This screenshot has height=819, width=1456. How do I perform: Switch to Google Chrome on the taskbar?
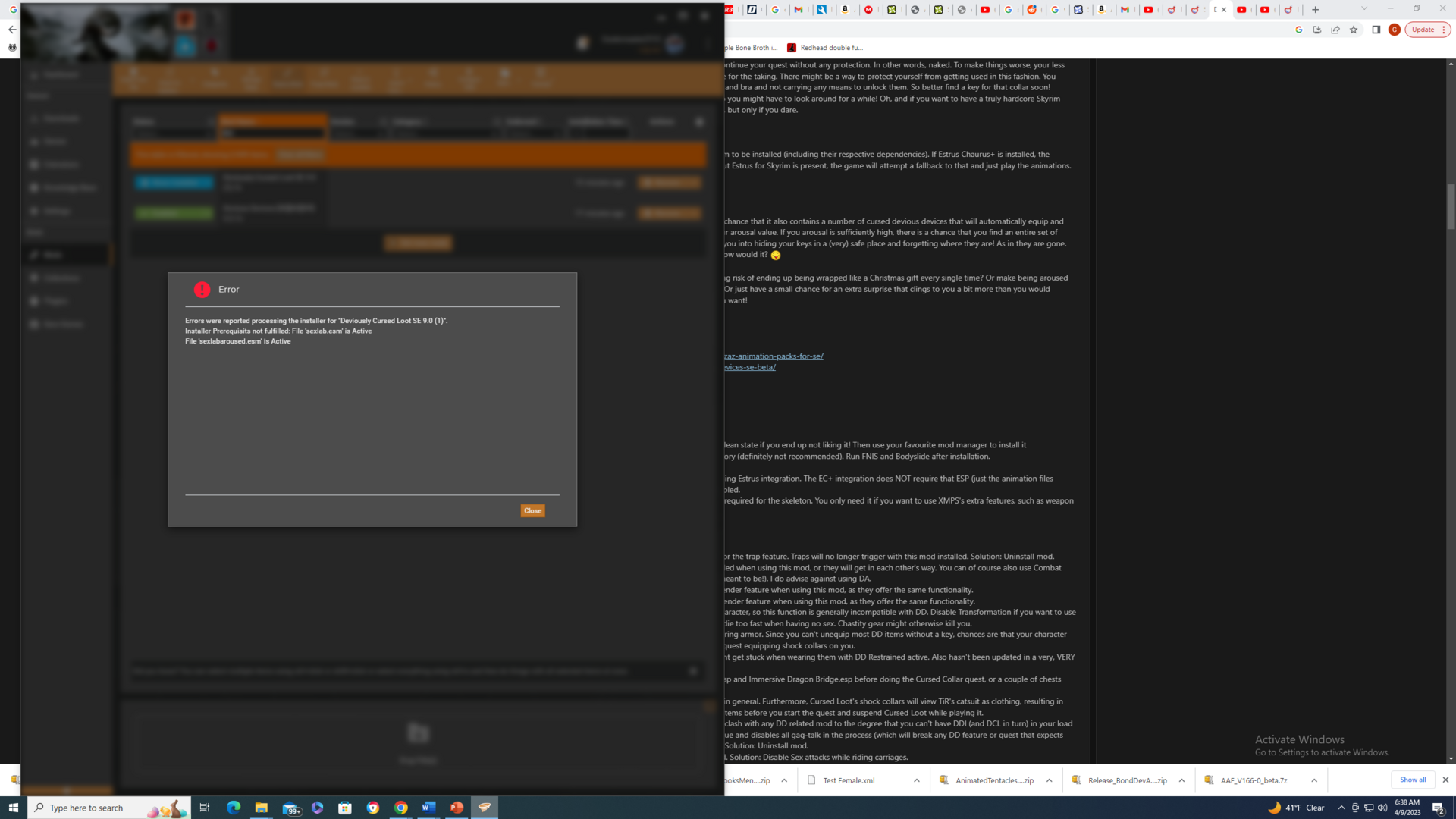pos(401,808)
